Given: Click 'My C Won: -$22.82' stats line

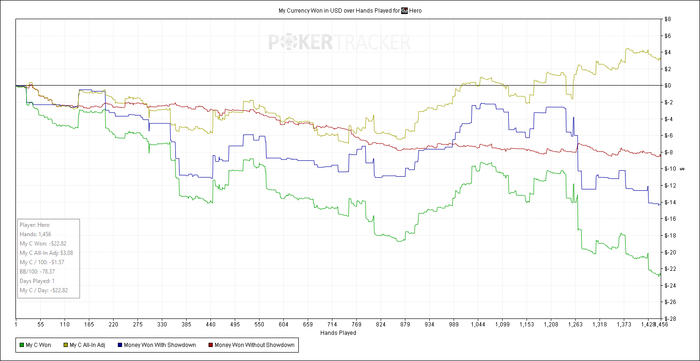Looking at the screenshot, I should point(43,244).
